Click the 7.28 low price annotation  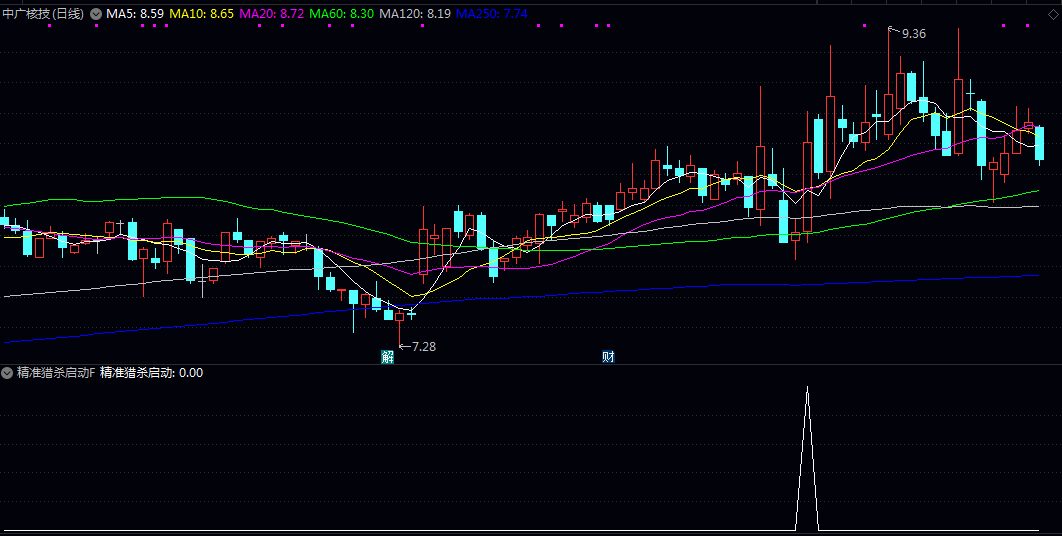423,347
